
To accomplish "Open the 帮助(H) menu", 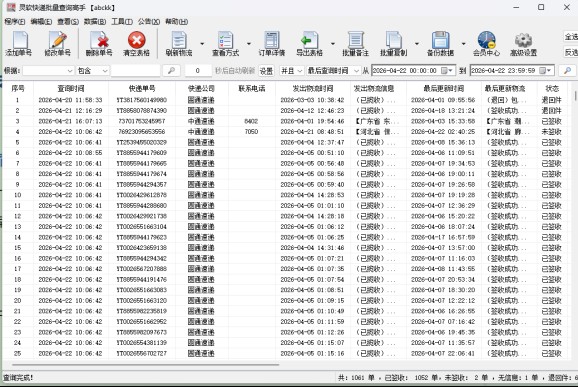I will 177,22.
